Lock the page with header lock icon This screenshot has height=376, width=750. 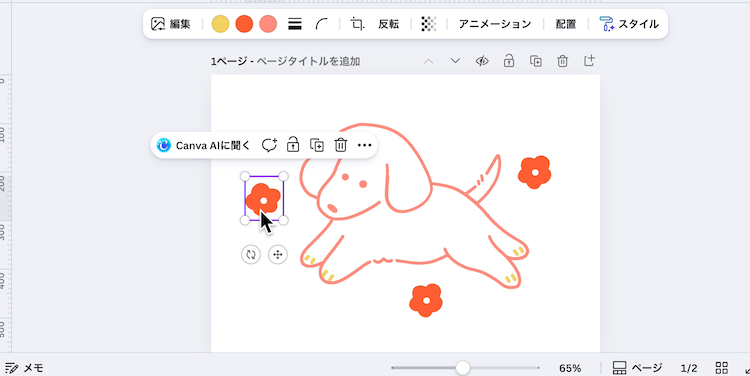[x=509, y=61]
